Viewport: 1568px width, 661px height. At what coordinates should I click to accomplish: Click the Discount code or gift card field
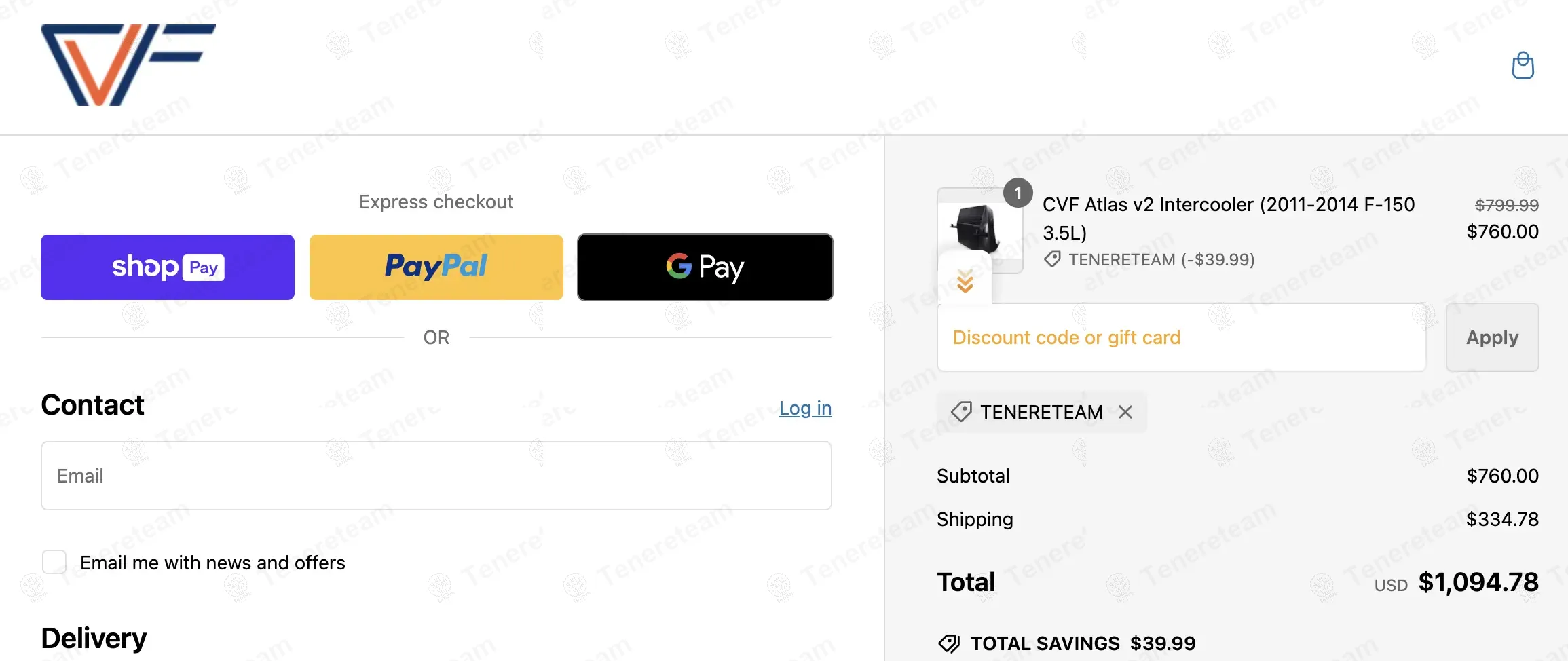(x=1181, y=337)
